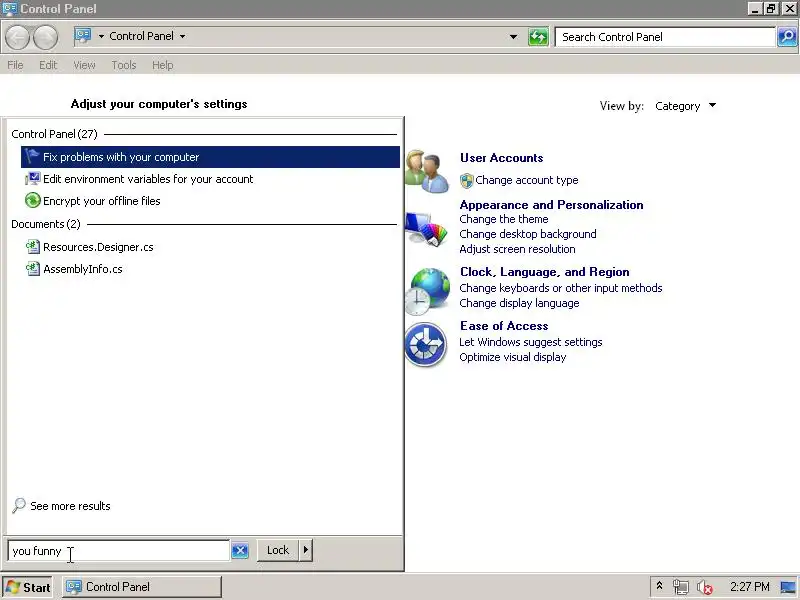Click the Start button

[29, 587]
